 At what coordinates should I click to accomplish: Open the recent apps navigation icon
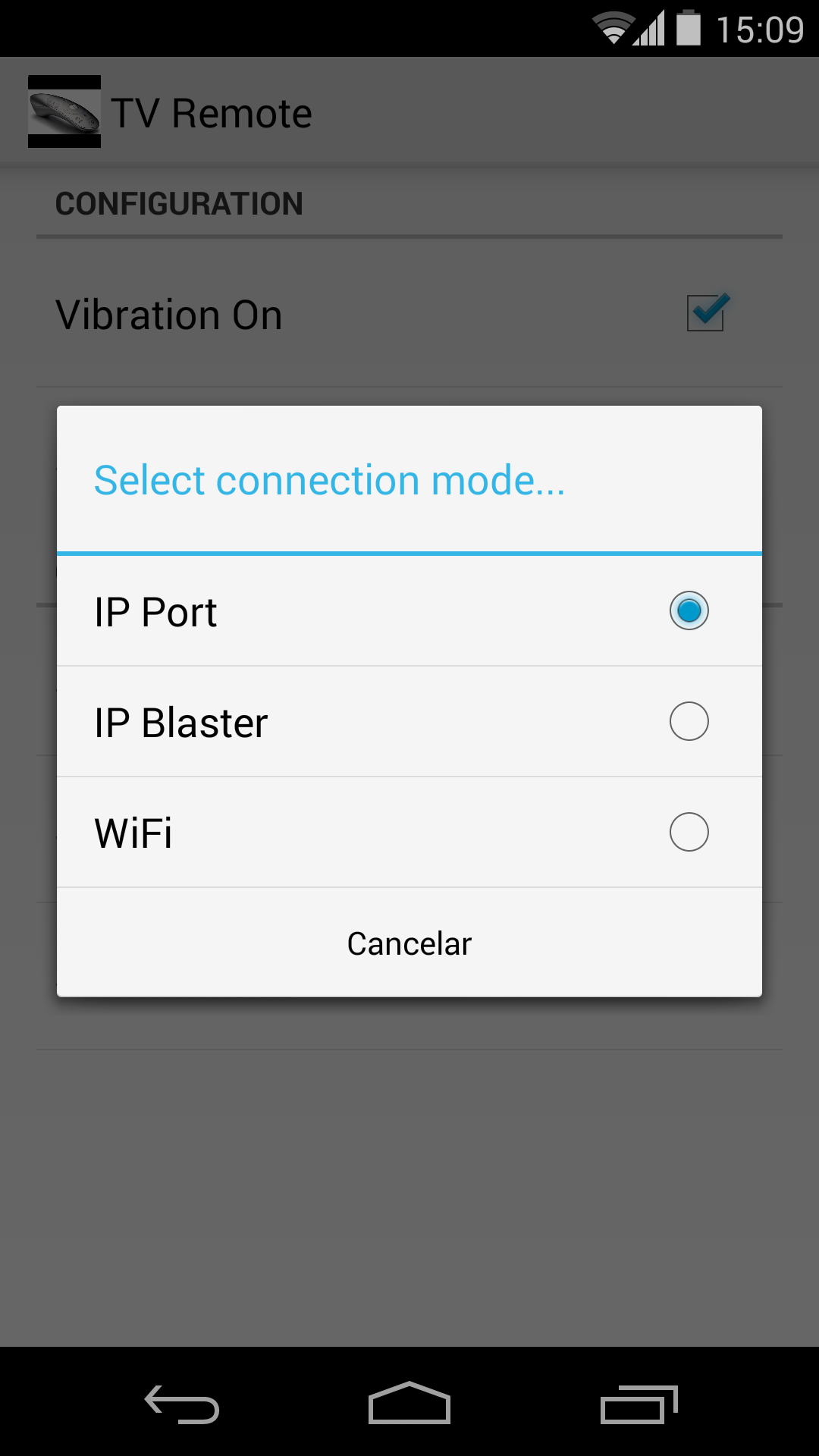pos(639,1404)
